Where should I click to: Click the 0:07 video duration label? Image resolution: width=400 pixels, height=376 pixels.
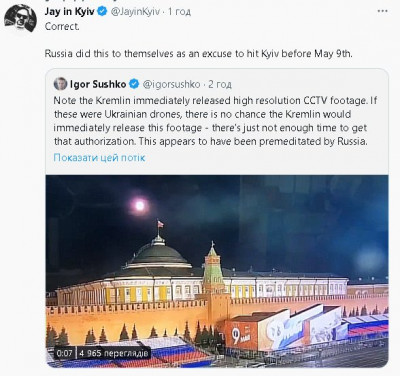coord(64,353)
